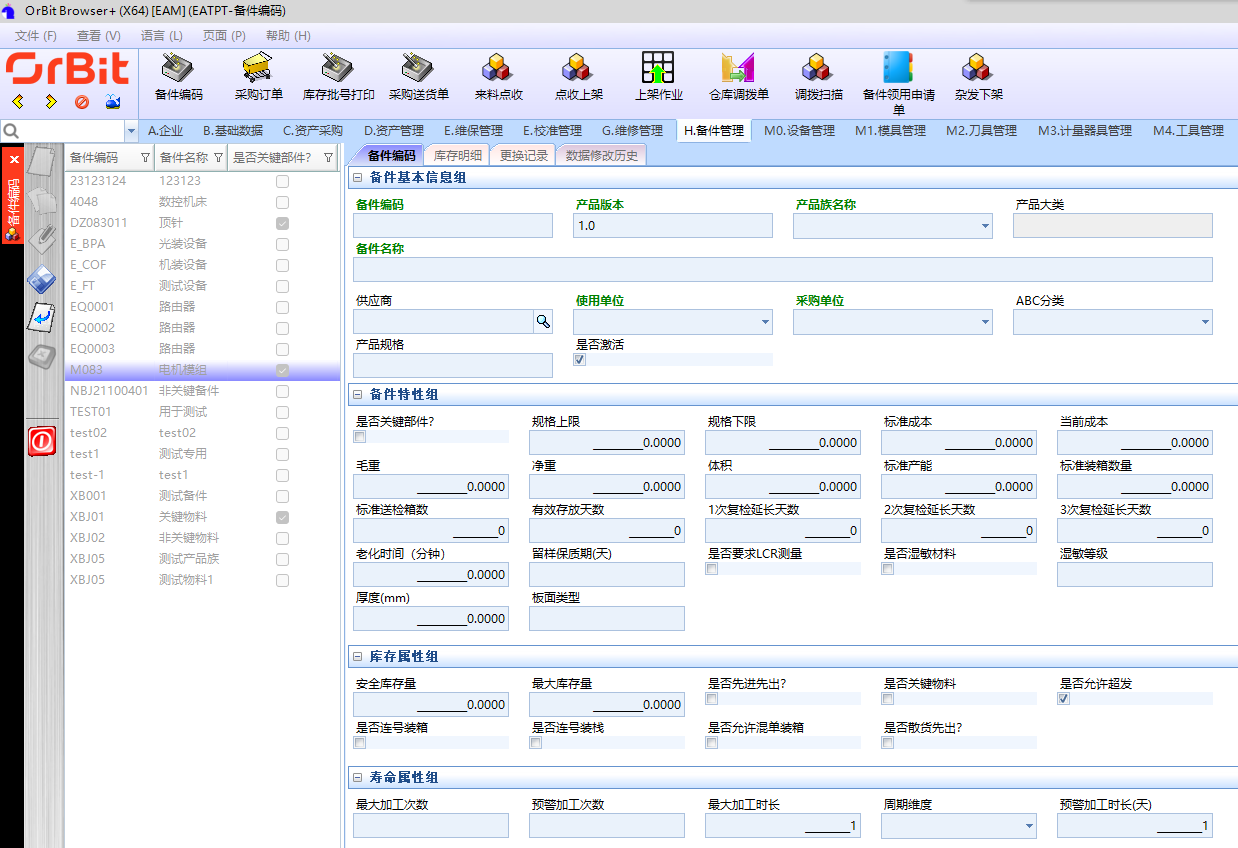Close the red 备件编码 side tab
1238x848 pixels.
pos(14,159)
